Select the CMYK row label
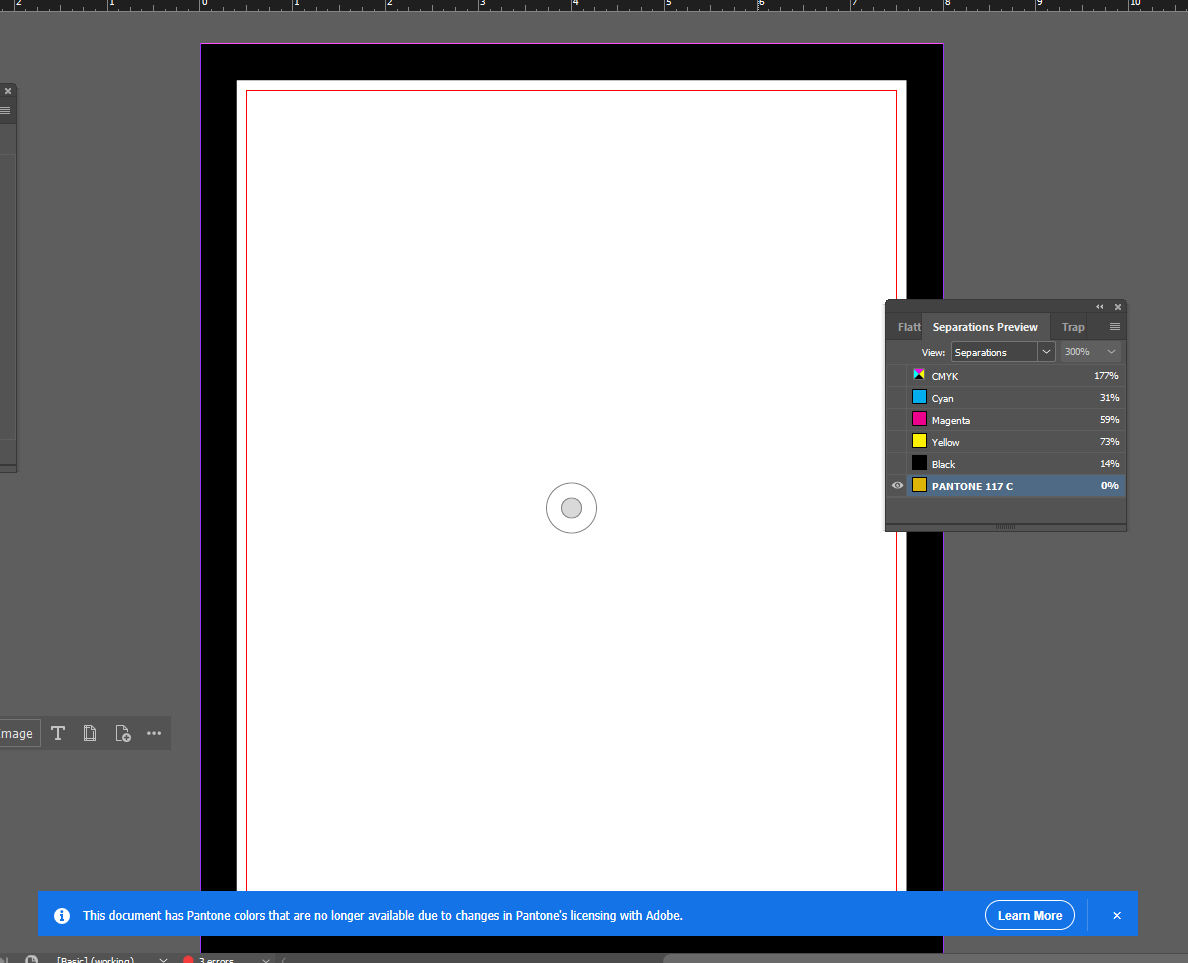Screen dimensions: 1188x963 coord(945,377)
